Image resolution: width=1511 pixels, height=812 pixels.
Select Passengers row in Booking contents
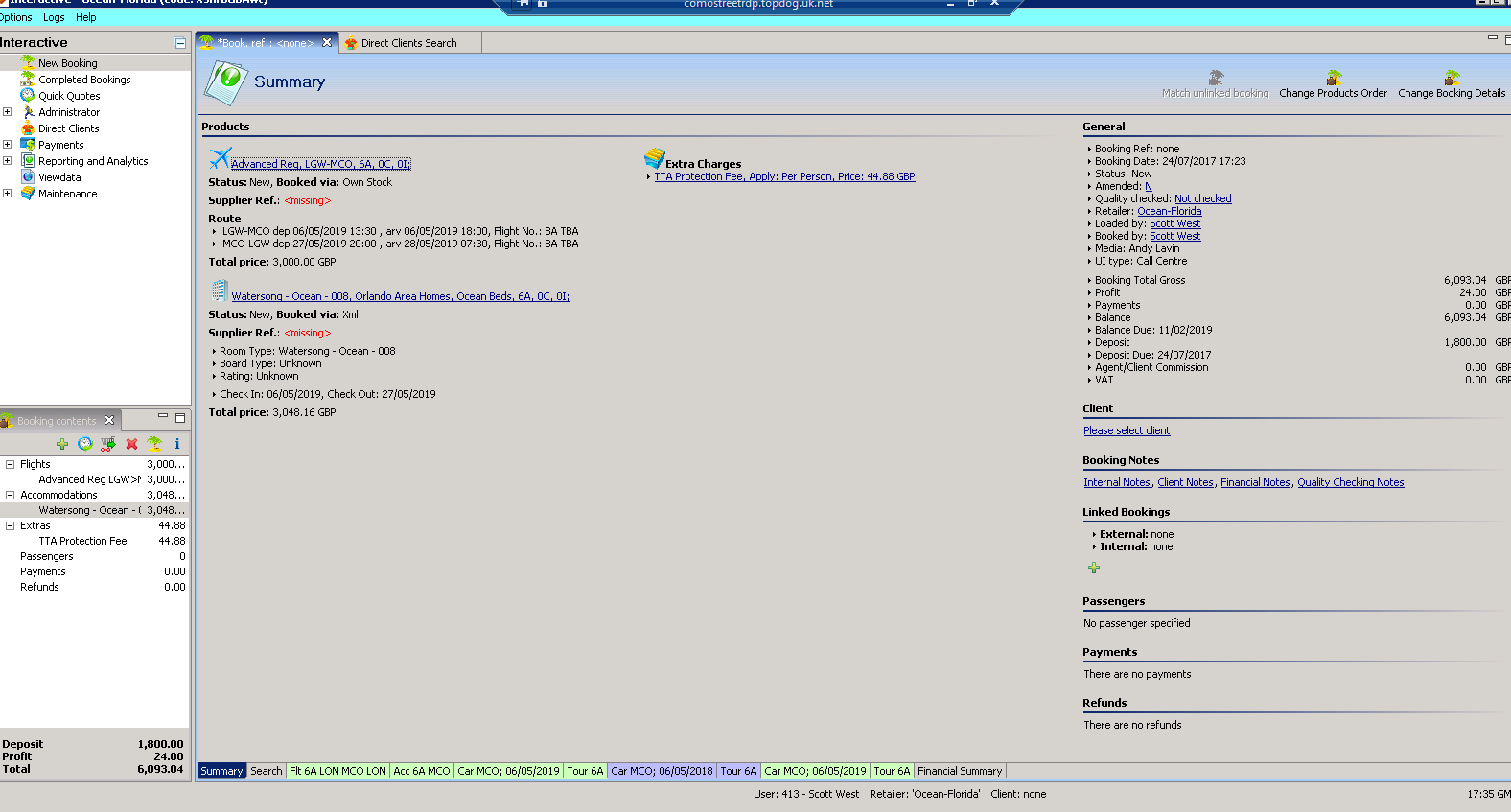(94, 556)
